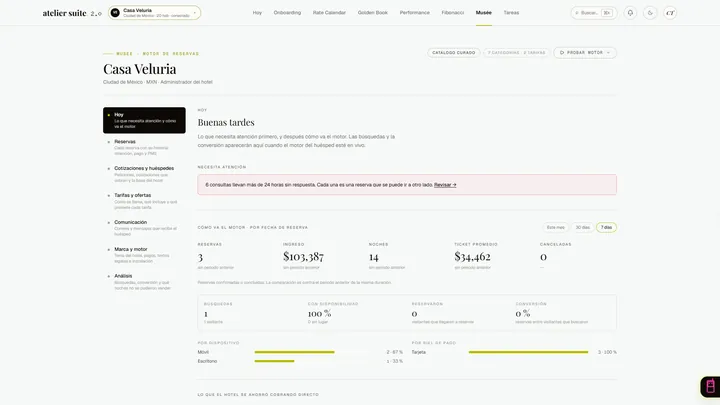Open the Fibonacci tab
The height and width of the screenshot is (405, 720).
[x=453, y=13]
